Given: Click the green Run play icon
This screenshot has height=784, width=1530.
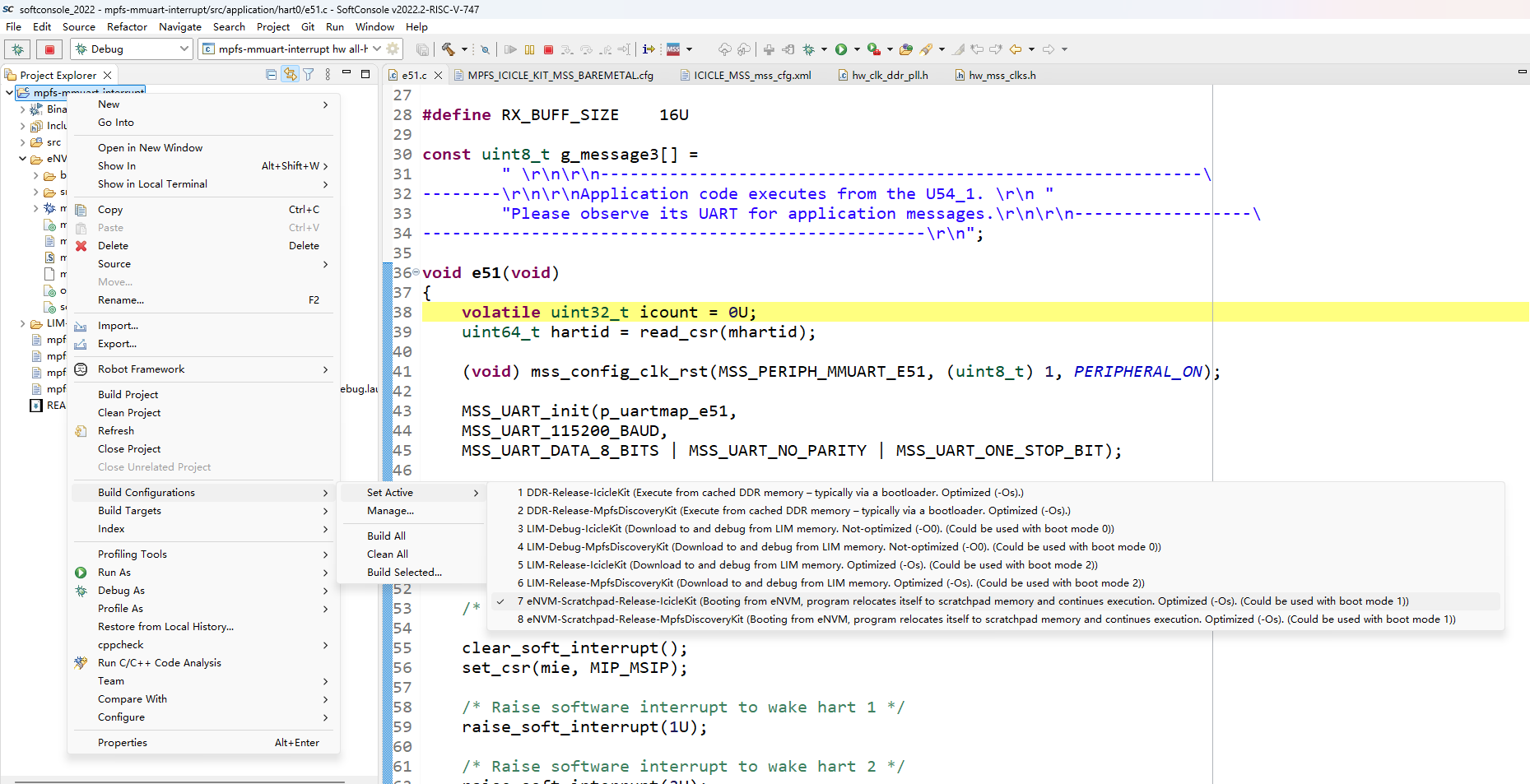Looking at the screenshot, I should pos(841,49).
